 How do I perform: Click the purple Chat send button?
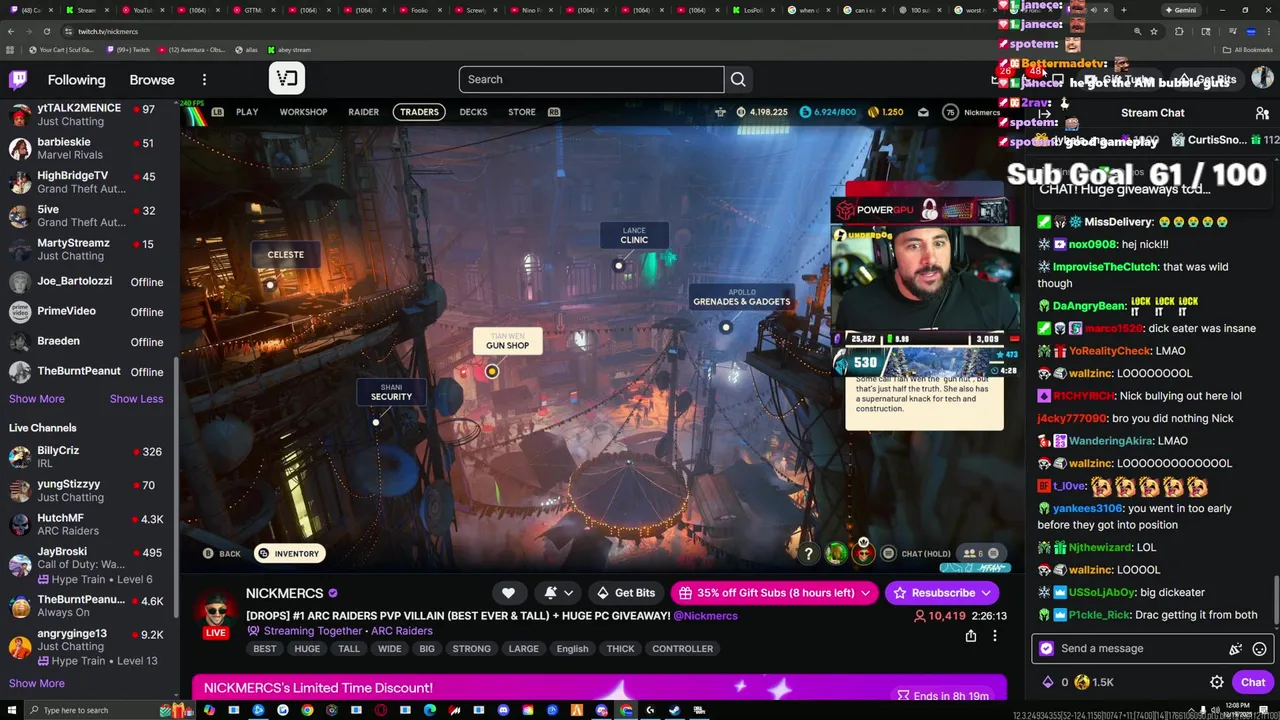point(1253,682)
